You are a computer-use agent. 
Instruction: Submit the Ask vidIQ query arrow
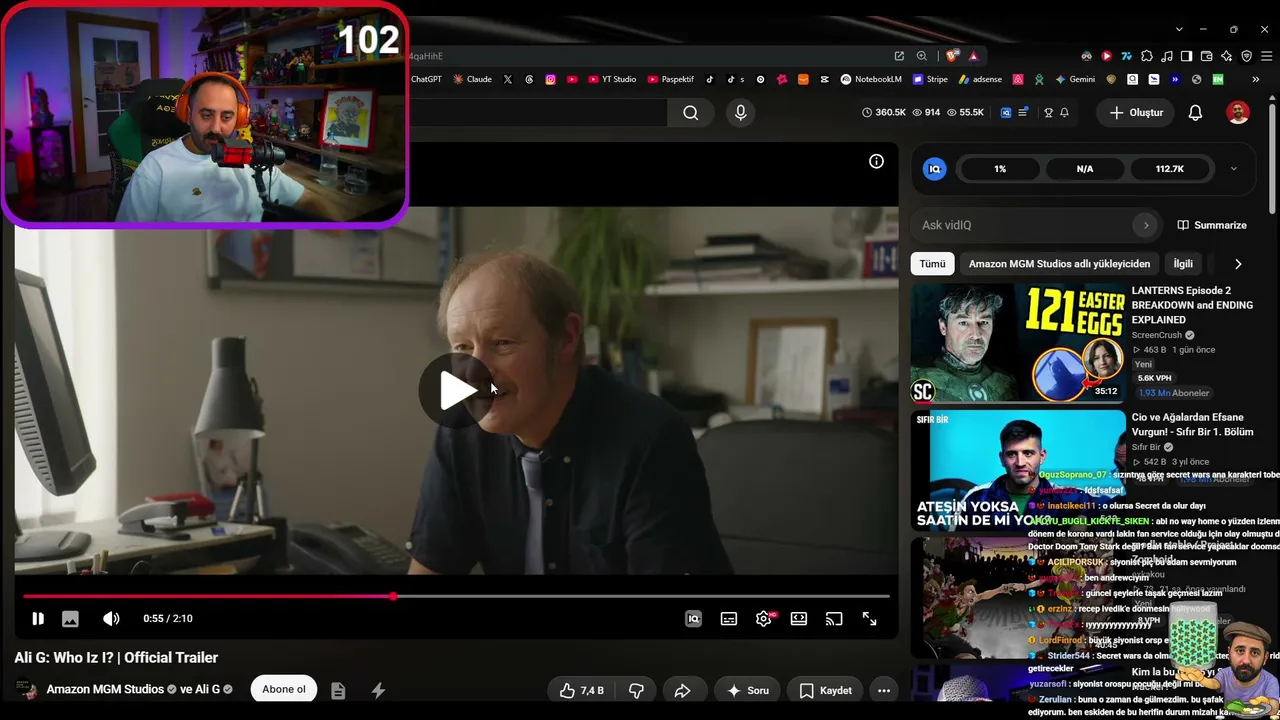tap(1146, 226)
